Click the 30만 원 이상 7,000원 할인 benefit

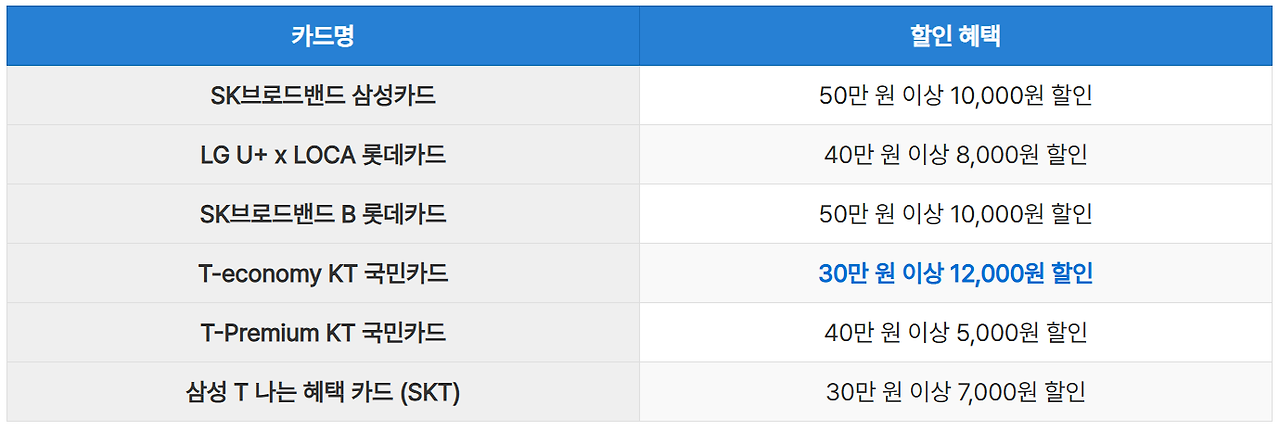pos(955,393)
